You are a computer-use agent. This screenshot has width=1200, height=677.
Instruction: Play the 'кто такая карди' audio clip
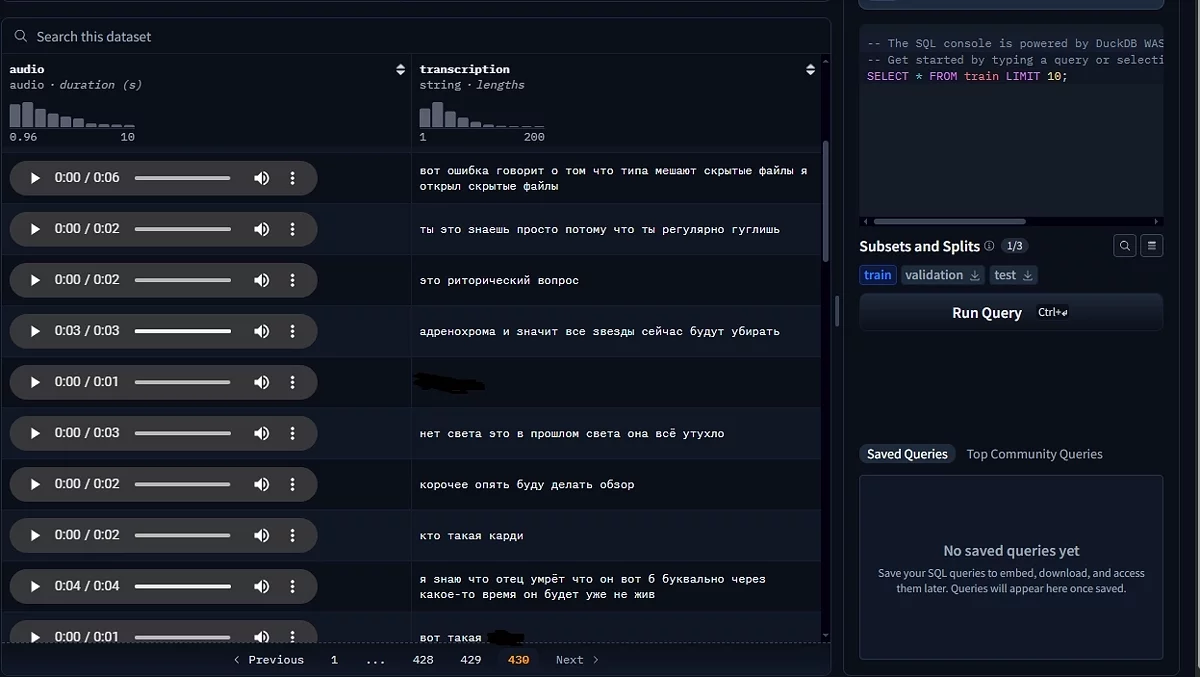pyautogui.click(x=35, y=535)
